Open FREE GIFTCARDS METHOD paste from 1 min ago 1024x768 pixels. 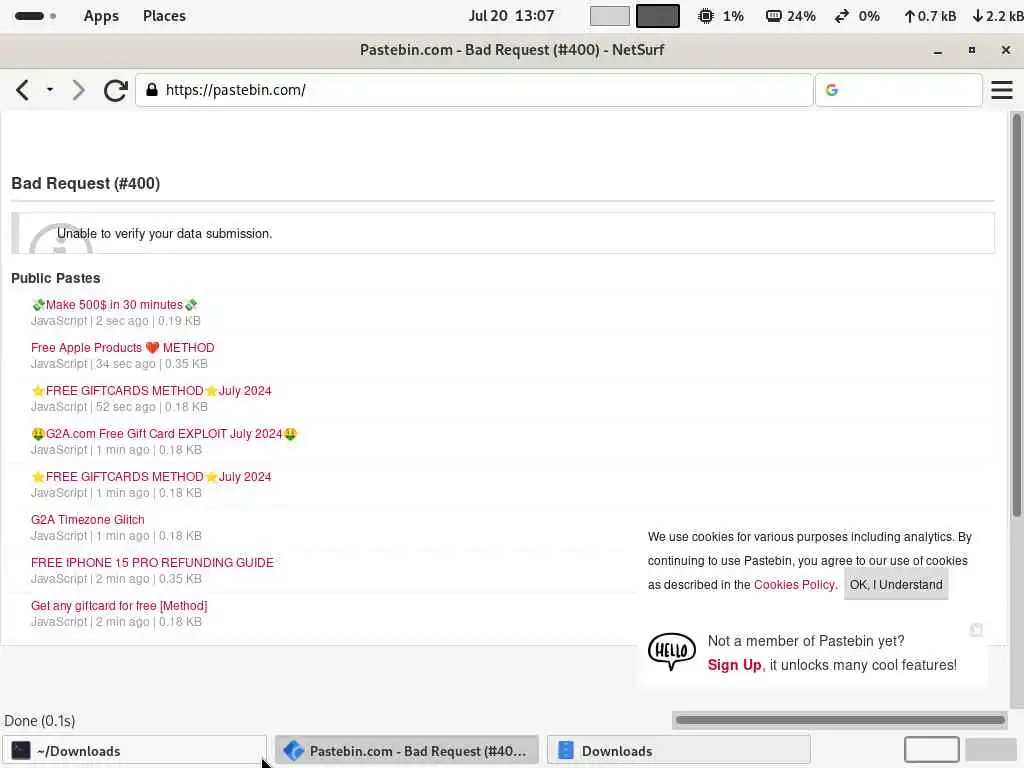coord(152,477)
